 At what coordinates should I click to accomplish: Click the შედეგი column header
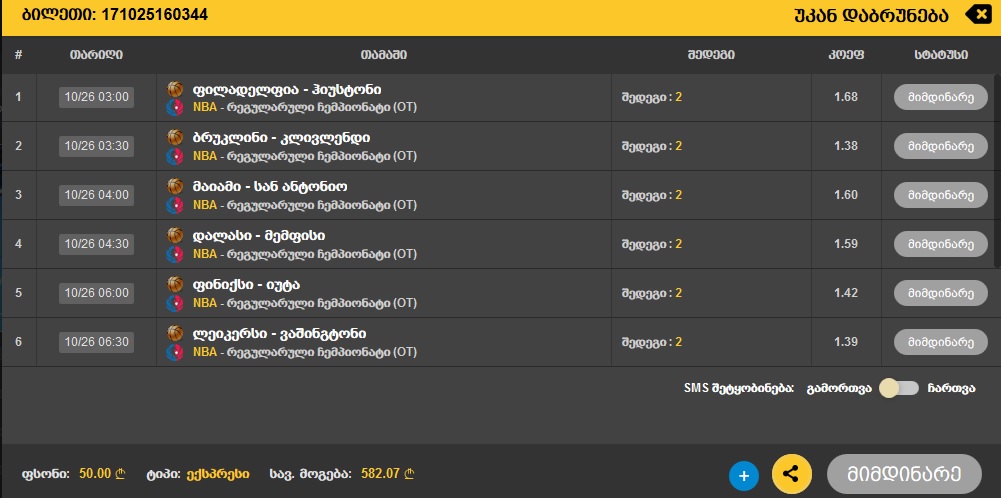[711, 55]
